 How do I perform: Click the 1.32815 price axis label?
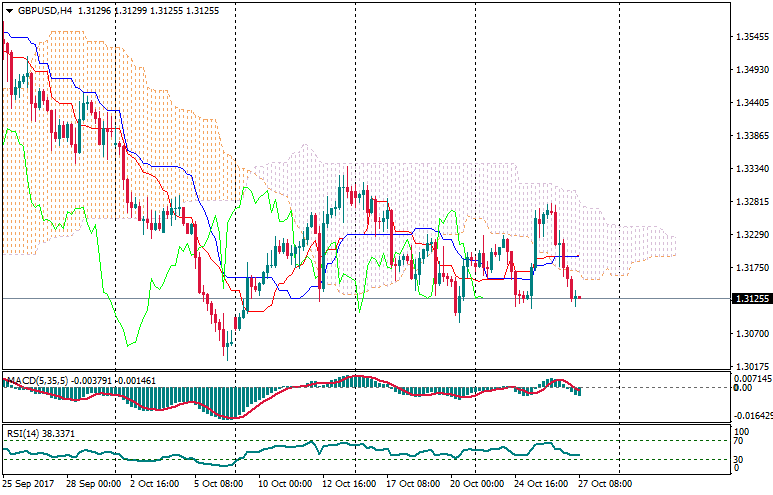click(751, 201)
